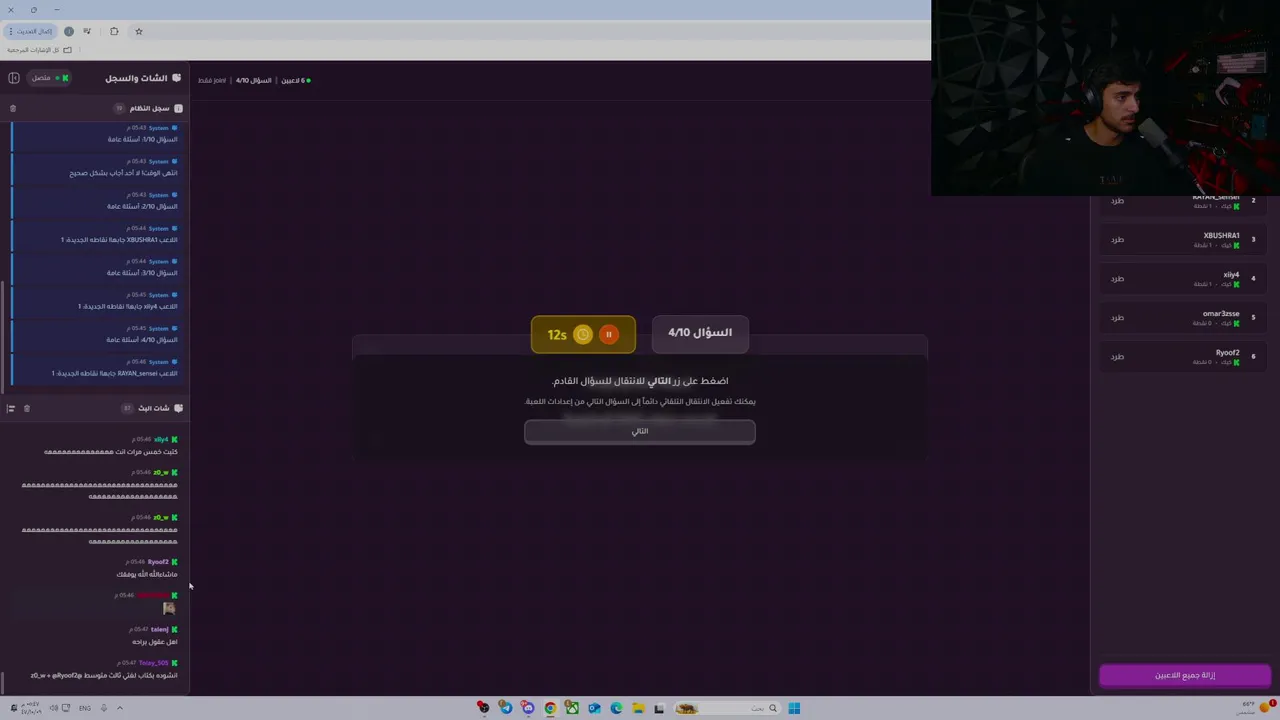Clear the system log with its trash icon
The height and width of the screenshot is (720, 1280).
13,108
